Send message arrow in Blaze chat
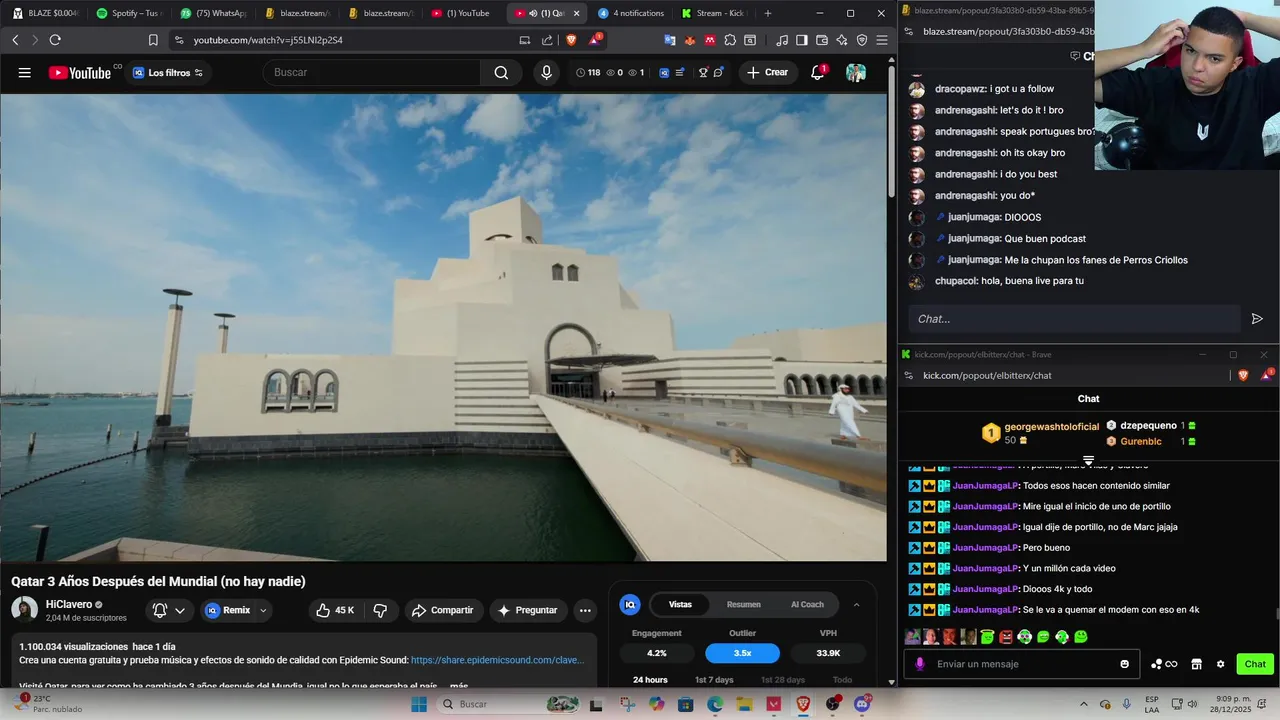Viewport: 1280px width, 720px height. pyautogui.click(x=1257, y=319)
